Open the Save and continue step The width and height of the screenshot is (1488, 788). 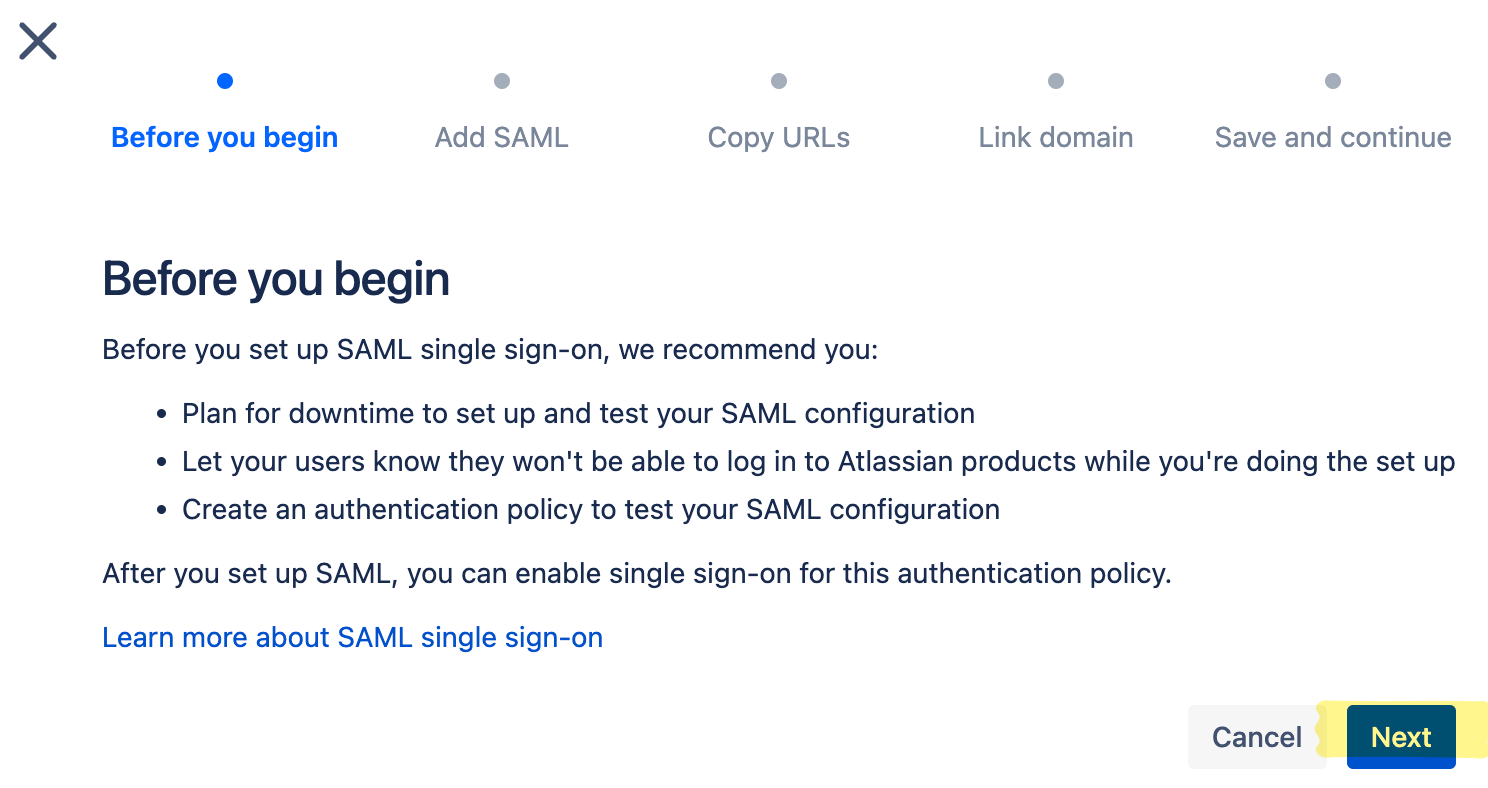1333,137
